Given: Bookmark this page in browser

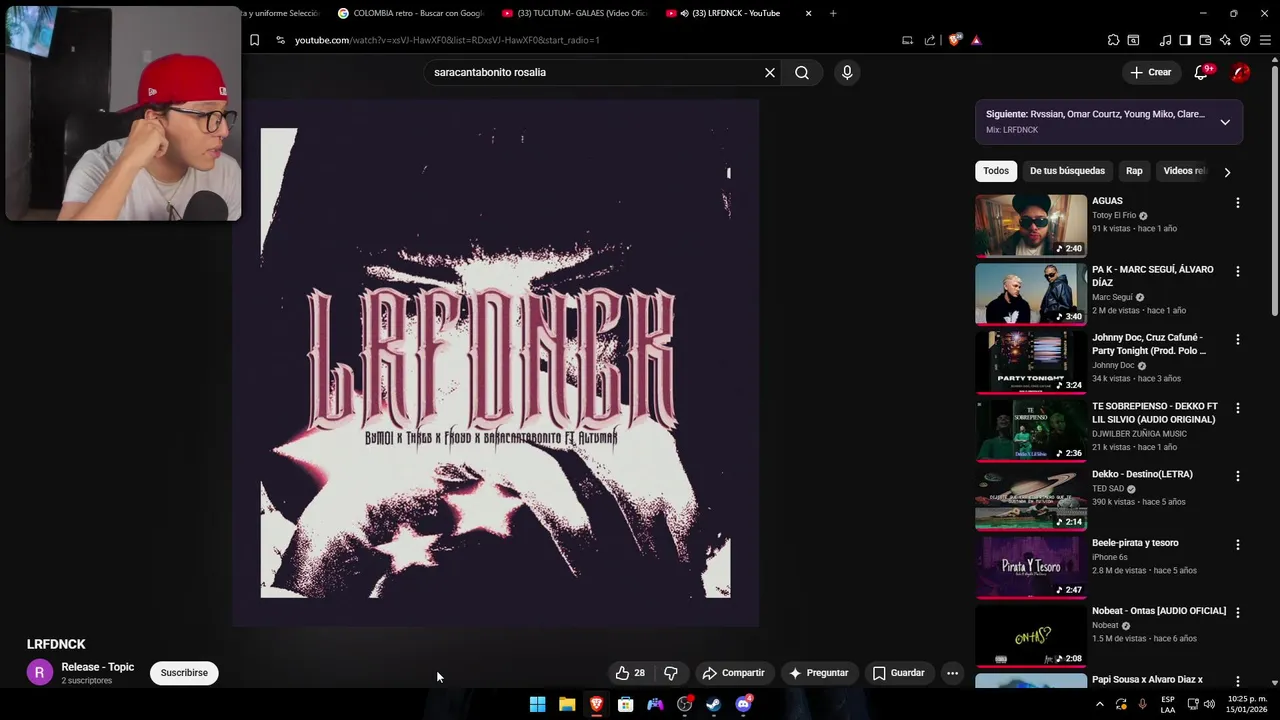Looking at the screenshot, I should [x=254, y=40].
